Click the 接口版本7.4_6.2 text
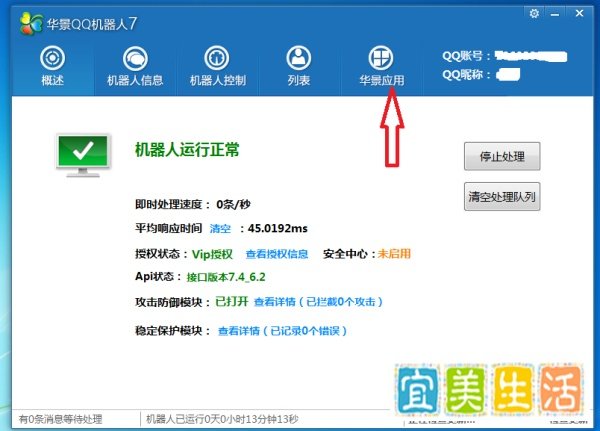The width and height of the screenshot is (600, 431). click(226, 277)
